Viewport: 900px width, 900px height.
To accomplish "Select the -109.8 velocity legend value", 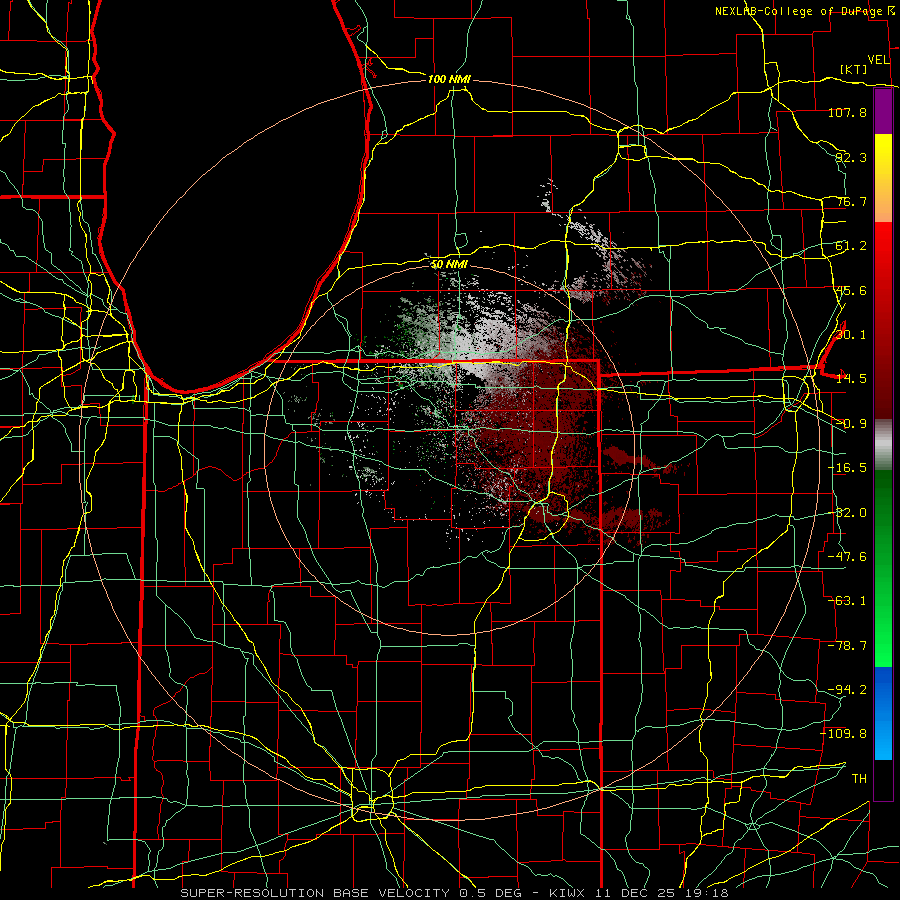I will (x=844, y=734).
